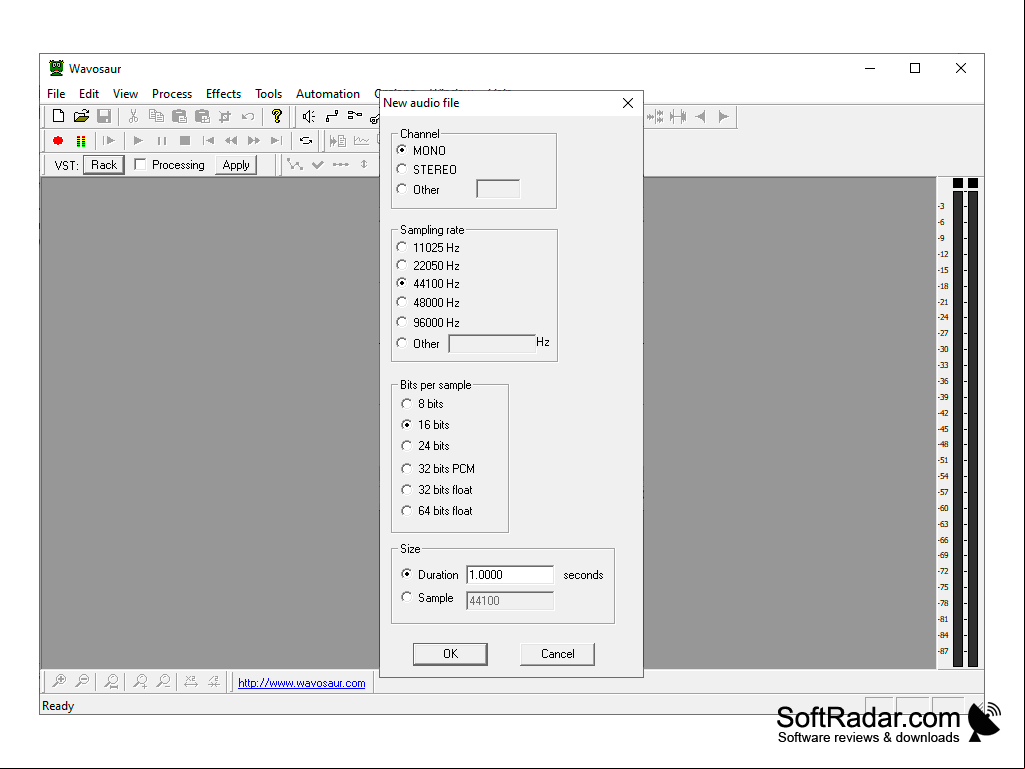Screen dimensions: 1025x769
Task: Create a new file with the blank page icon
Action: tap(58, 116)
